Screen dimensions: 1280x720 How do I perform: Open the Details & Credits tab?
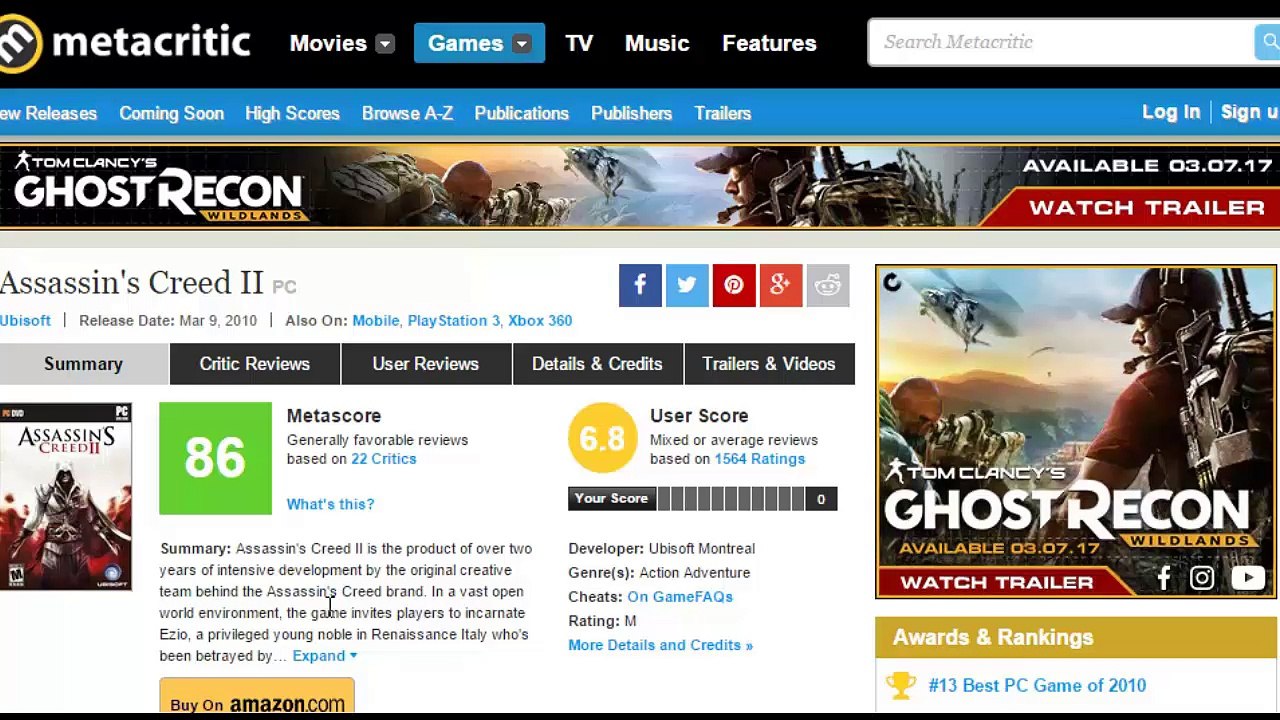pyautogui.click(x=597, y=364)
